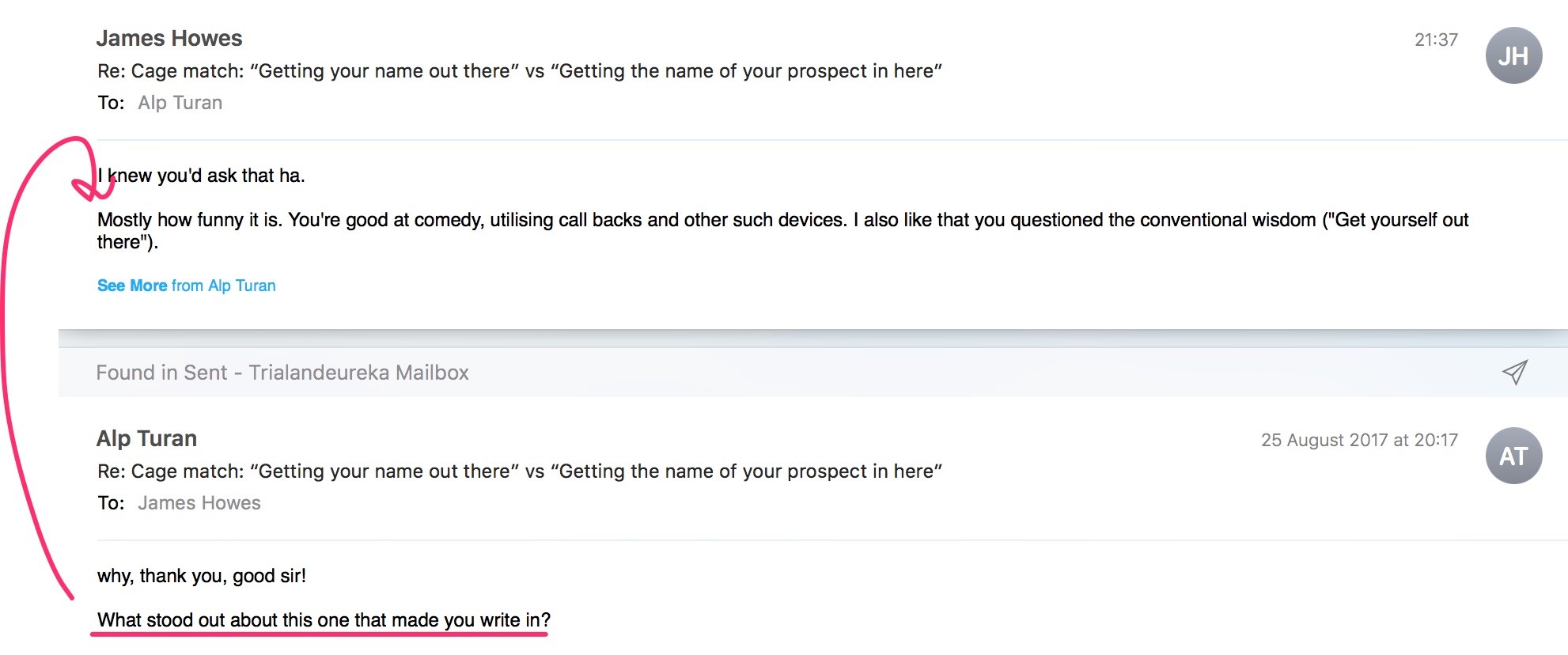Click Alp Turan message subject line
Image resolution: width=1568 pixels, height=655 pixels.
(x=520, y=471)
